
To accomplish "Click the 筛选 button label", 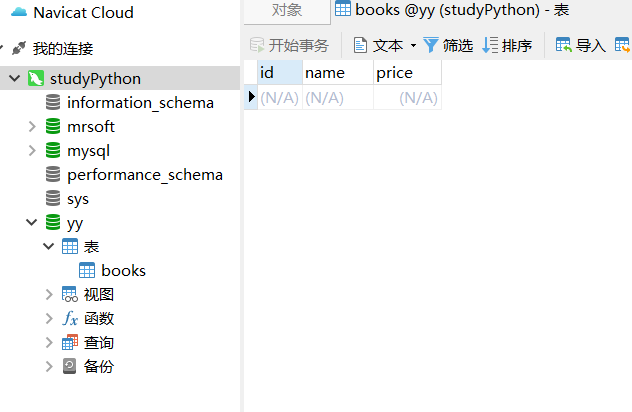I will [x=458, y=45].
